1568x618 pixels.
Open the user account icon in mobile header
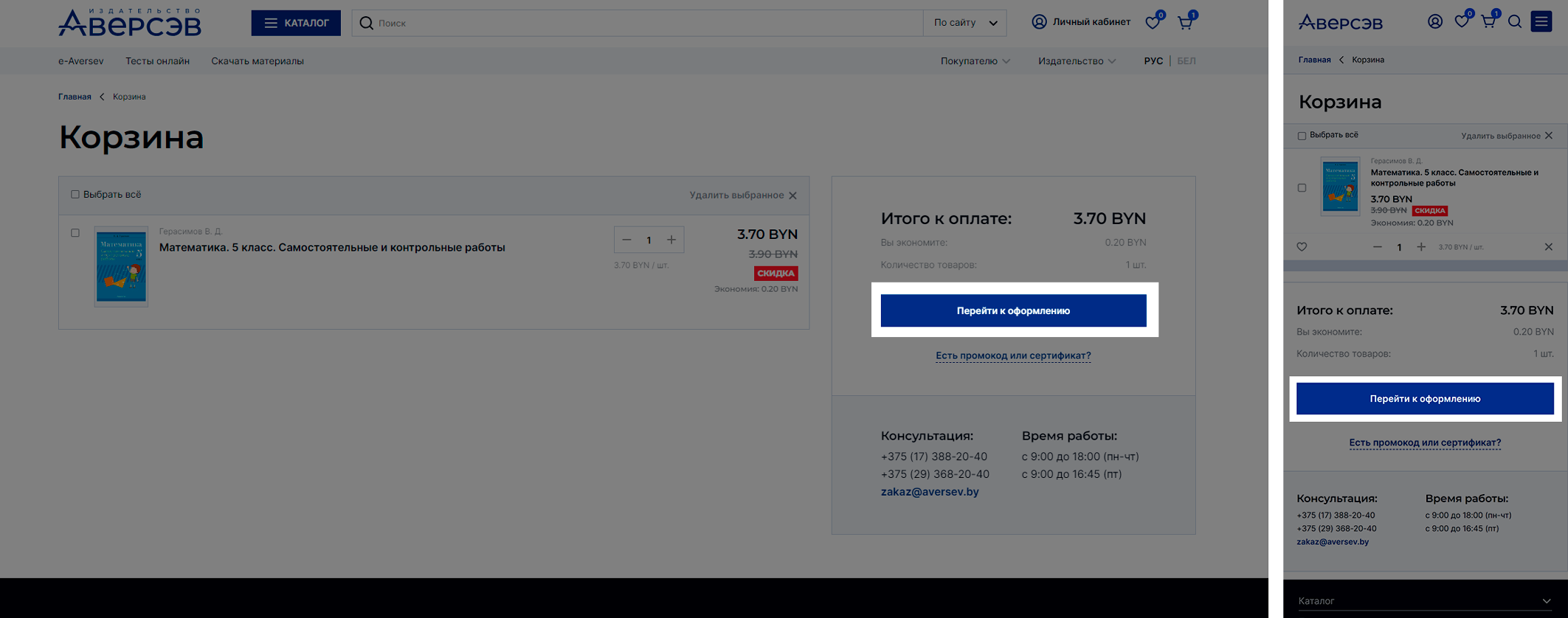coord(1435,22)
